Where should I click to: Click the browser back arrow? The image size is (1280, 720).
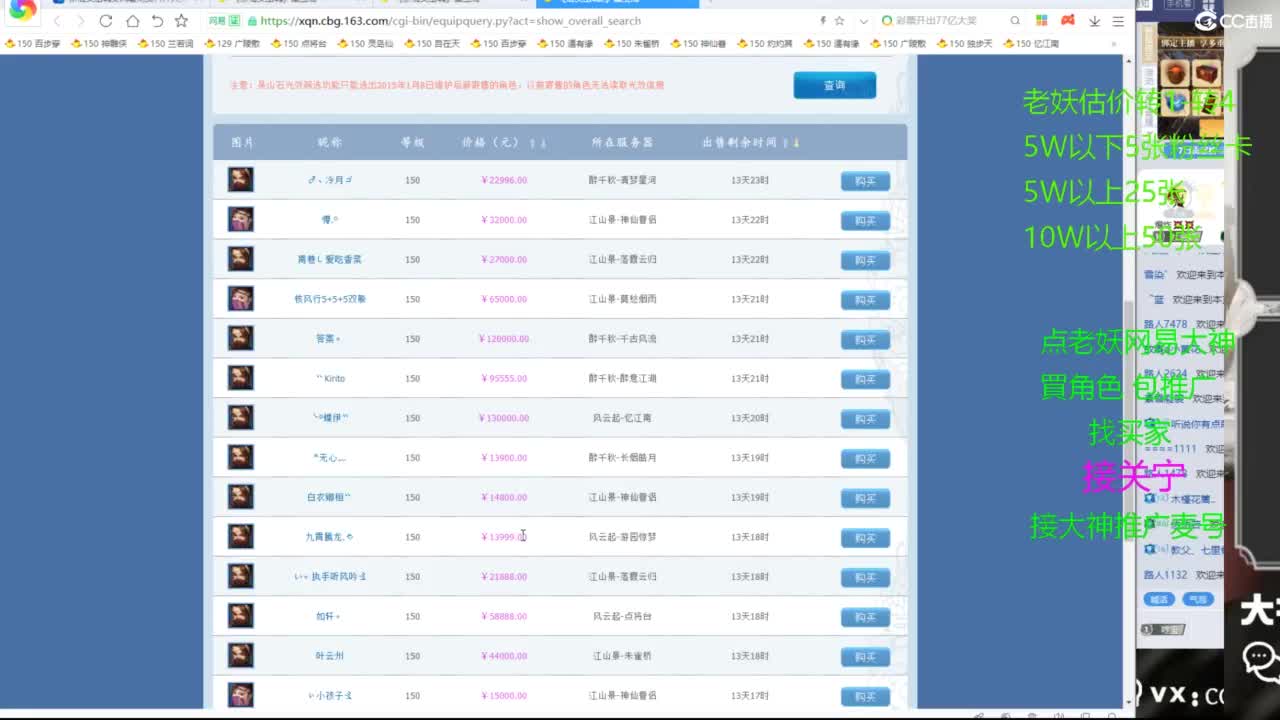tap(57, 21)
